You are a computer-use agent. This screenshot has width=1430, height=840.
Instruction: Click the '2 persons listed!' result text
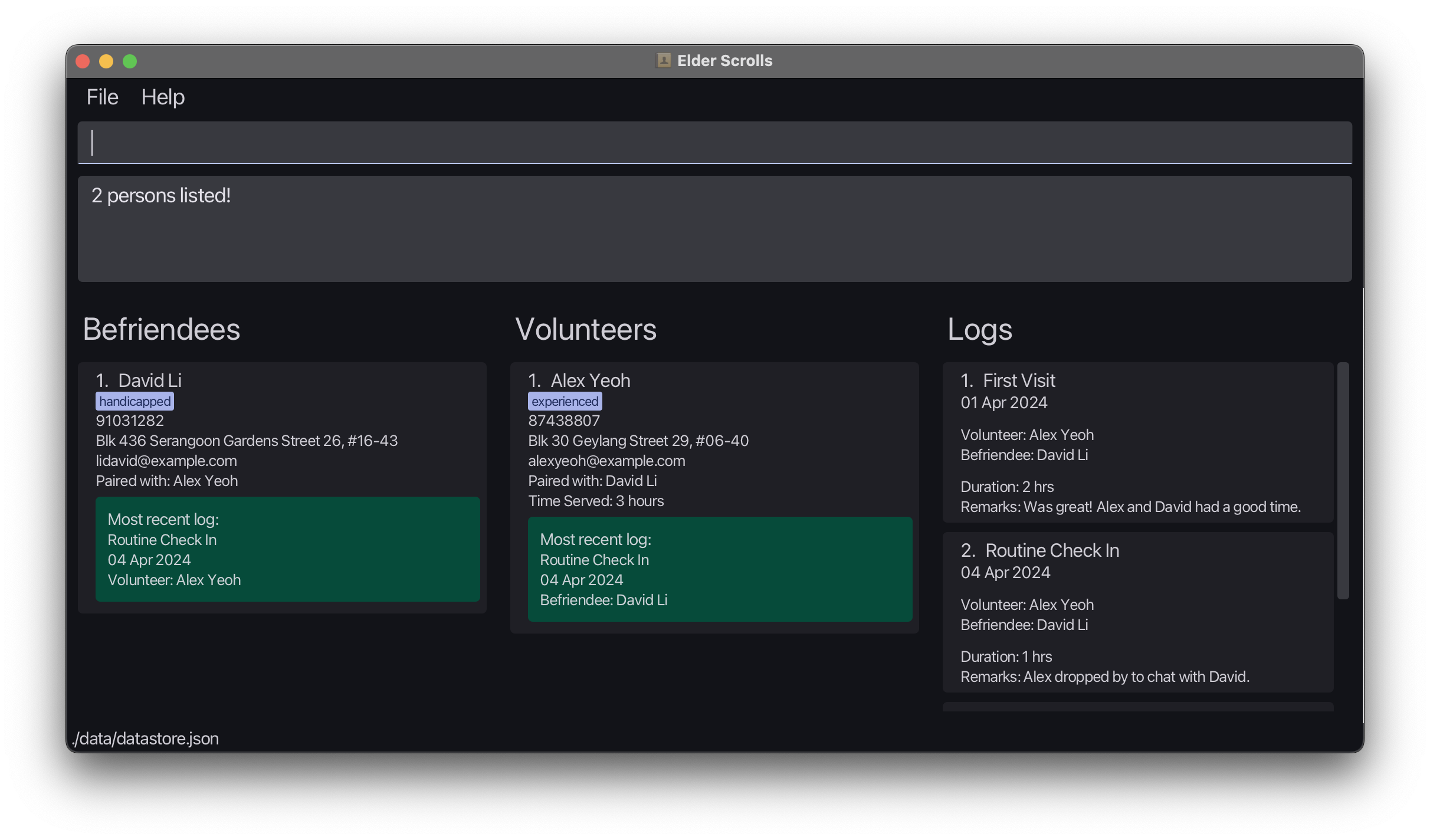[x=161, y=195]
